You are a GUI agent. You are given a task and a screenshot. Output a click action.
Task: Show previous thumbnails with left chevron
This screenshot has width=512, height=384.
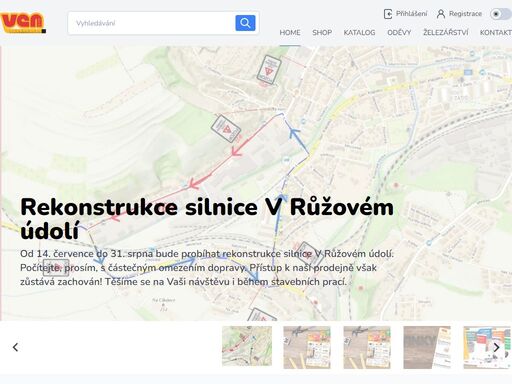click(x=15, y=347)
